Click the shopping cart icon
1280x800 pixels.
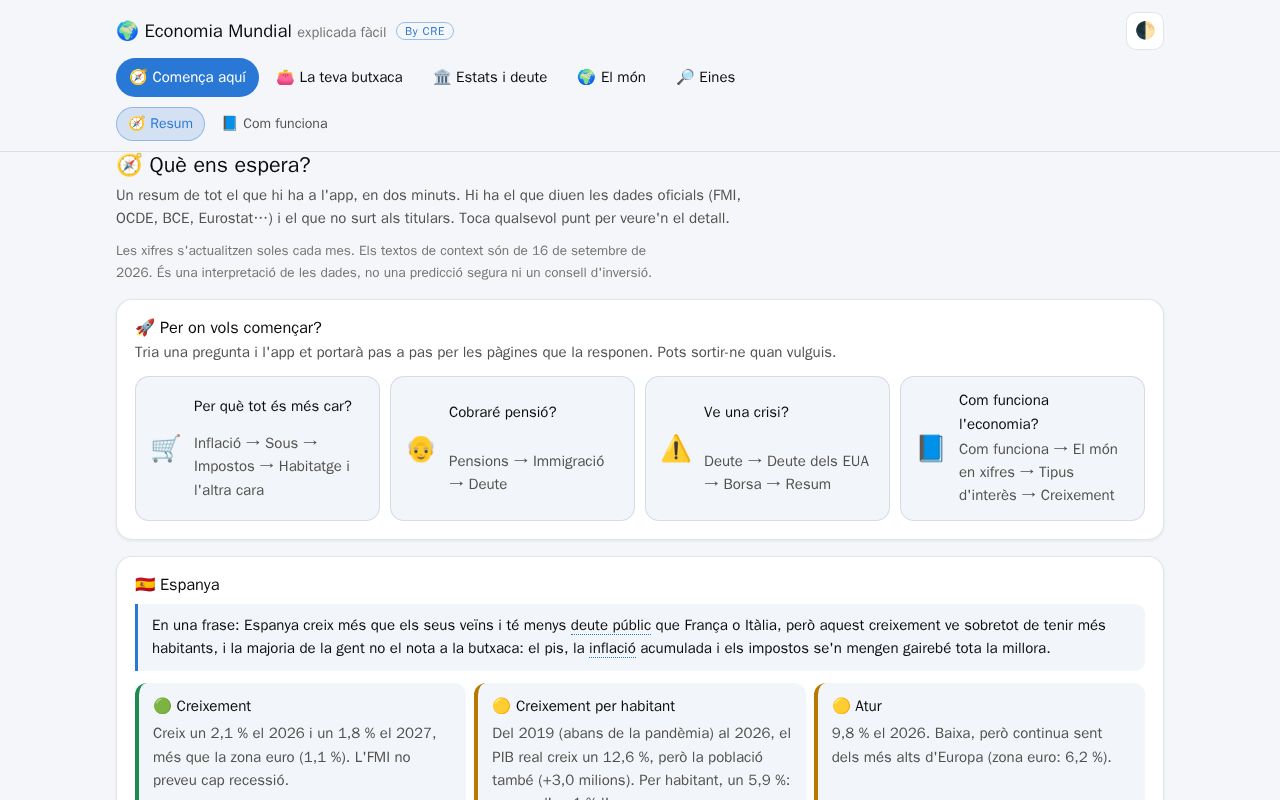(166, 448)
